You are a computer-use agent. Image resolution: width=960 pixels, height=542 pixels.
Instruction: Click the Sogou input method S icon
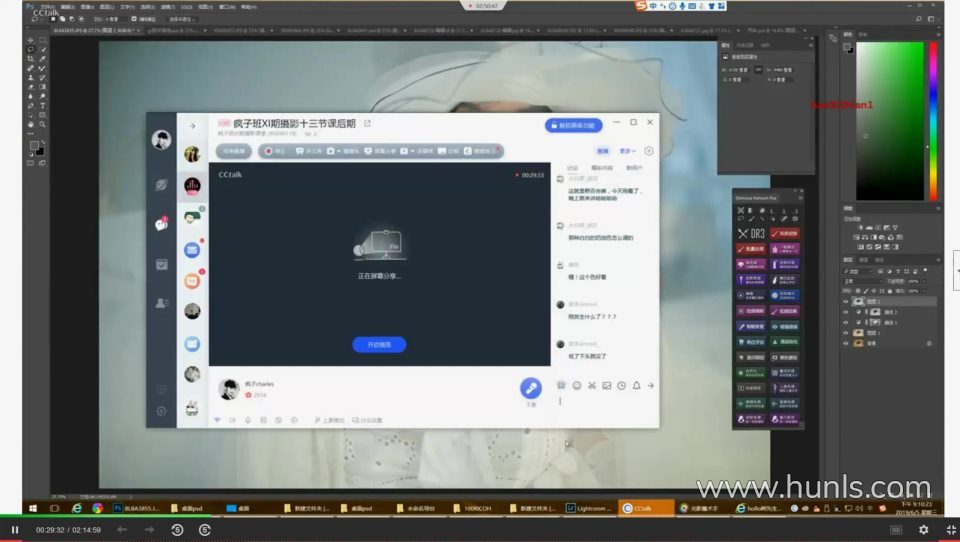click(x=641, y=6)
